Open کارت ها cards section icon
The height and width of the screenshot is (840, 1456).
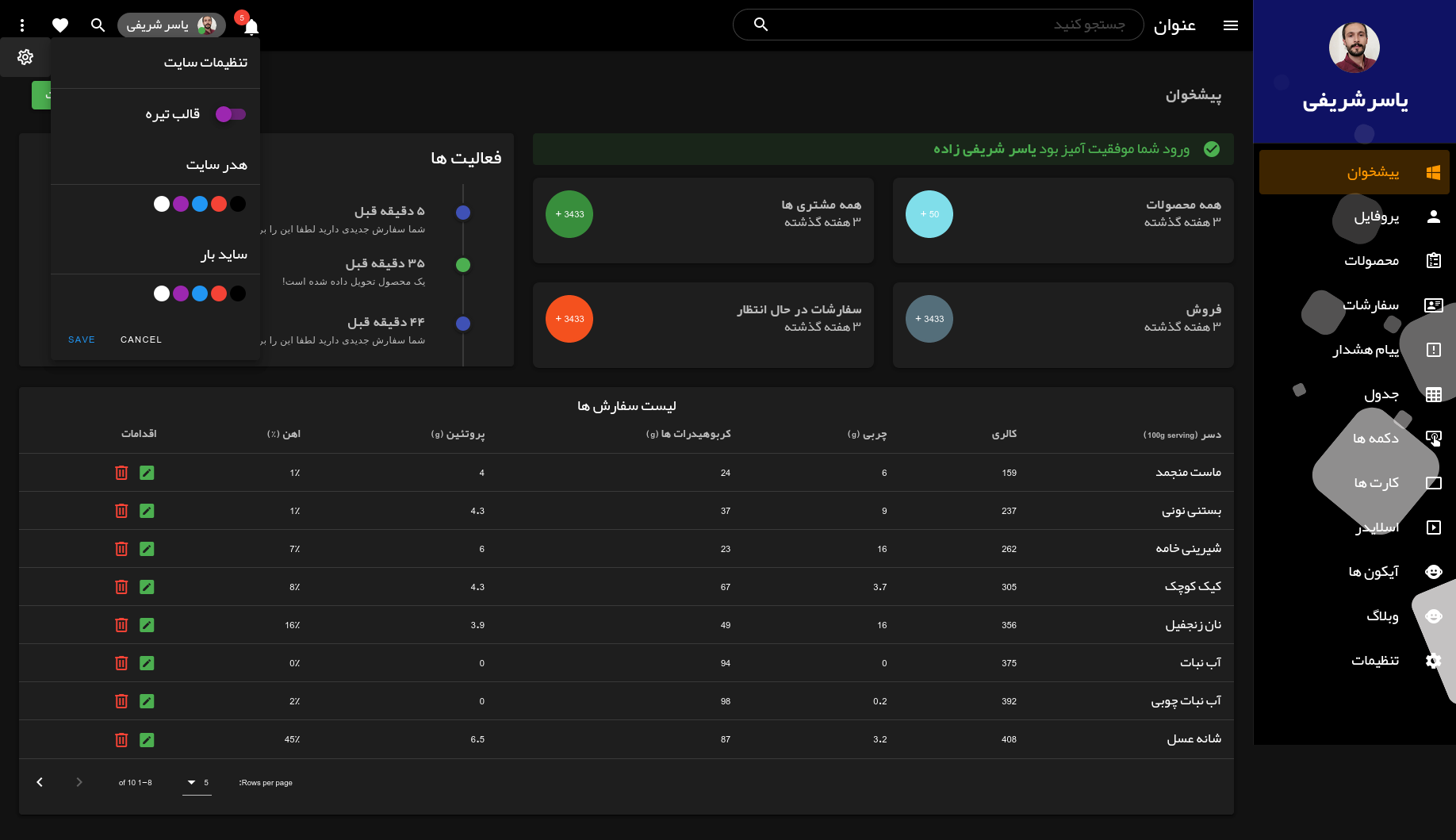(1433, 482)
